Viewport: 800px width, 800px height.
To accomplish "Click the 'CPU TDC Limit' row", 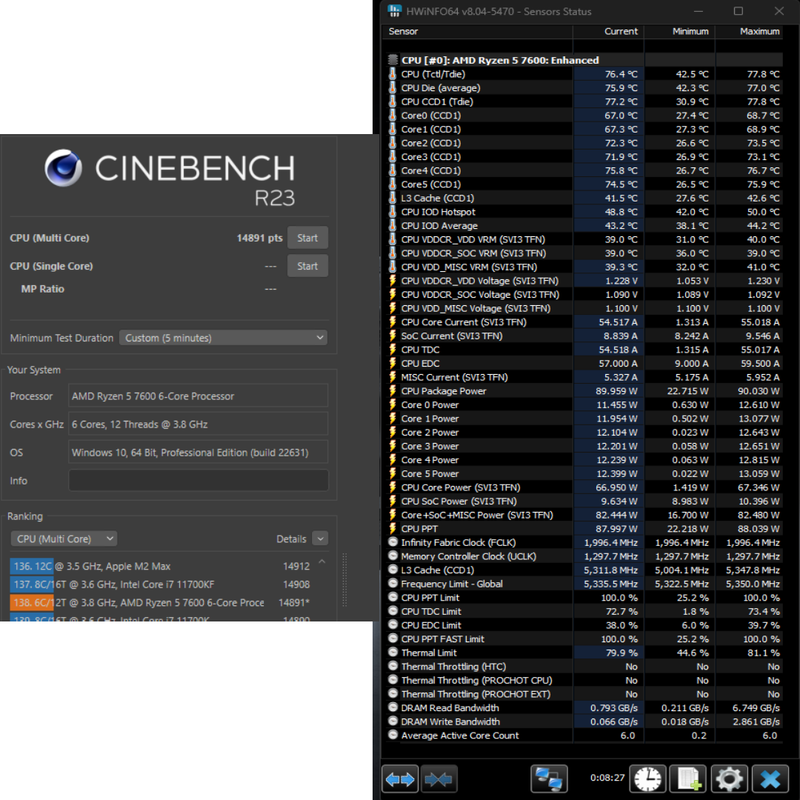I will [585, 611].
